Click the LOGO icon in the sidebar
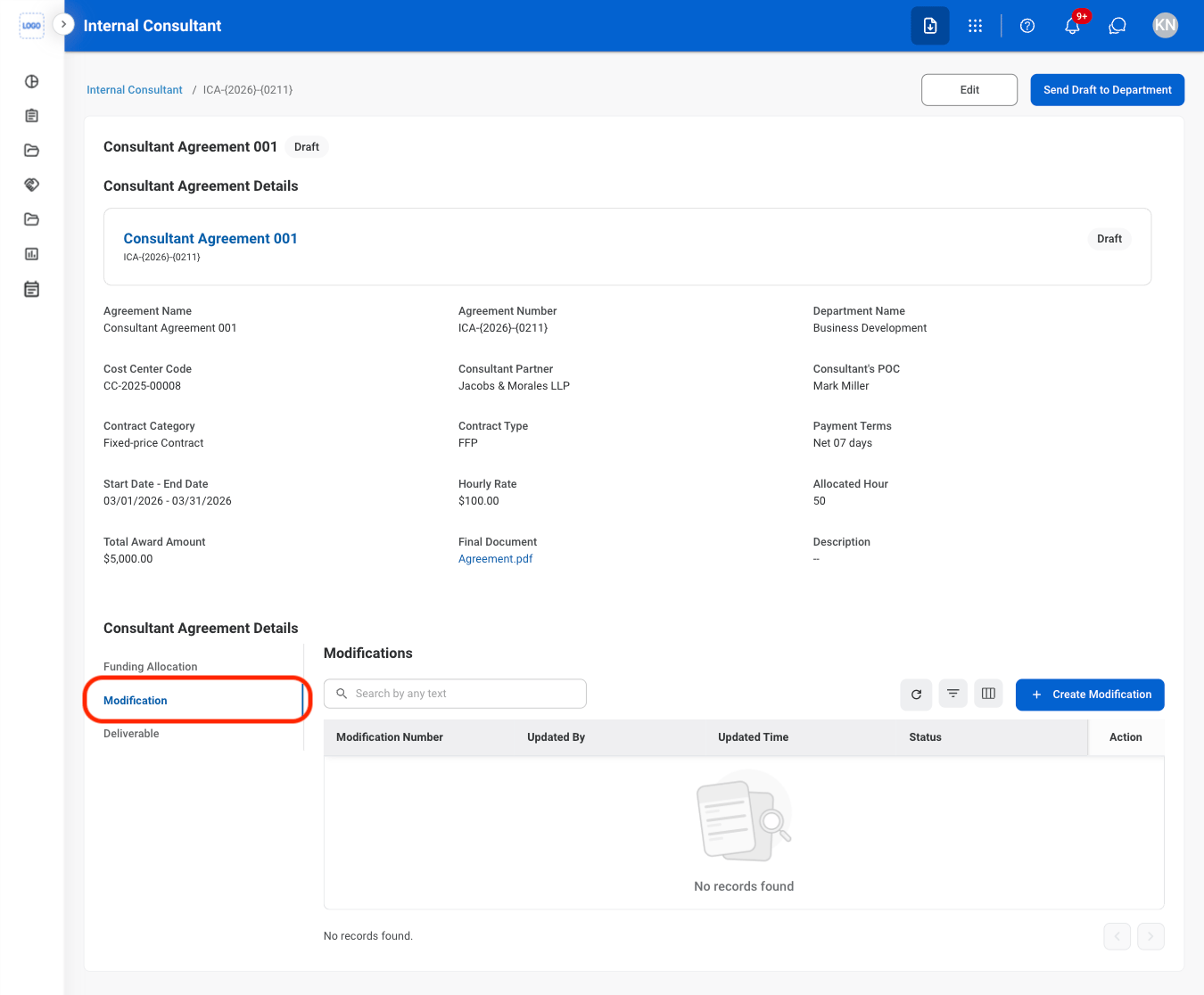The height and width of the screenshot is (995, 1204). (31, 26)
